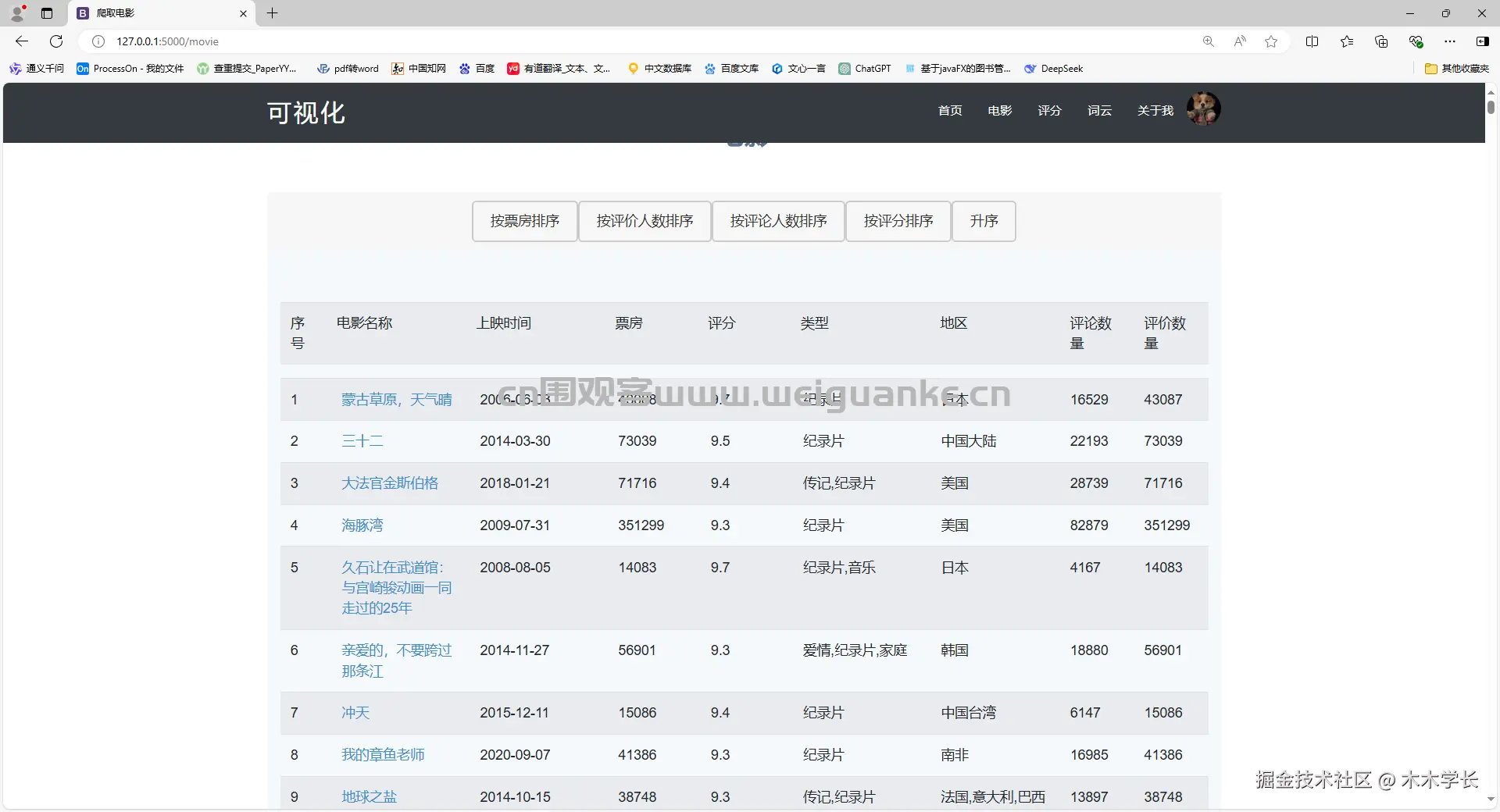1500x812 pixels.
Task: Open movie link 地球之盐
Action: (x=370, y=797)
